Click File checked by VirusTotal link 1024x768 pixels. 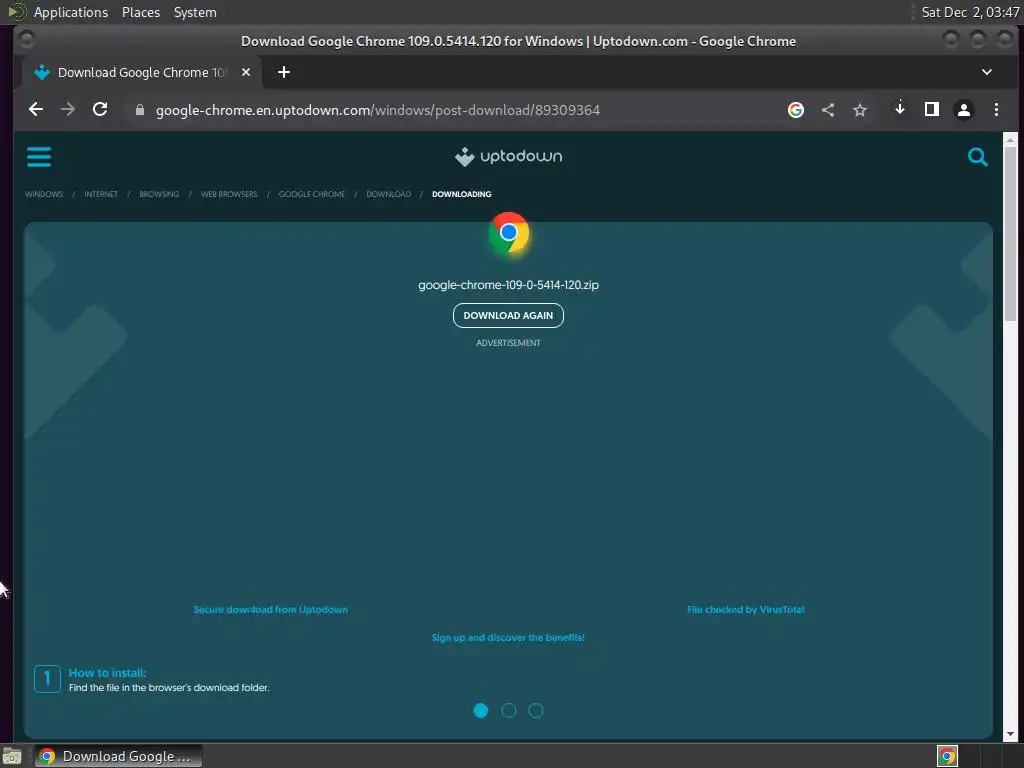(745, 609)
